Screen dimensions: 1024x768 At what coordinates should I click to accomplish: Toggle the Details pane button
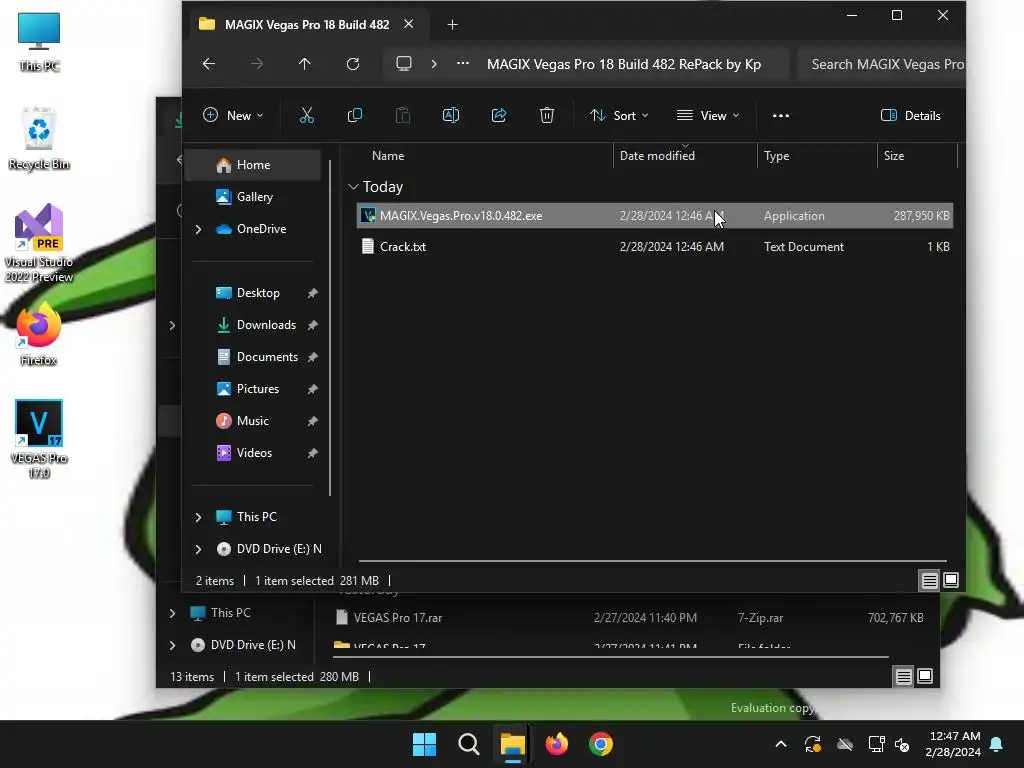pyautogui.click(x=910, y=116)
